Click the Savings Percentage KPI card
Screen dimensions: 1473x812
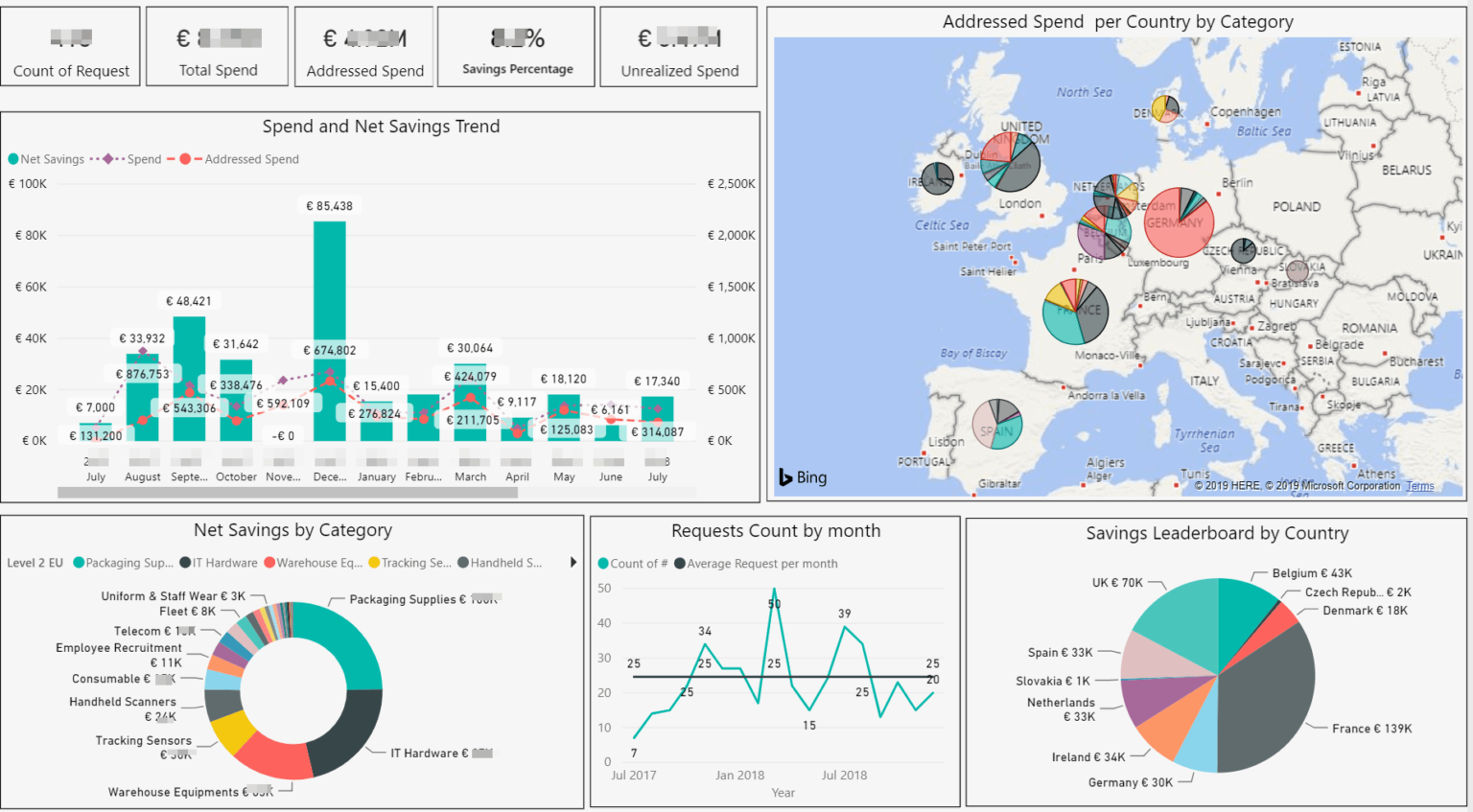(516, 45)
